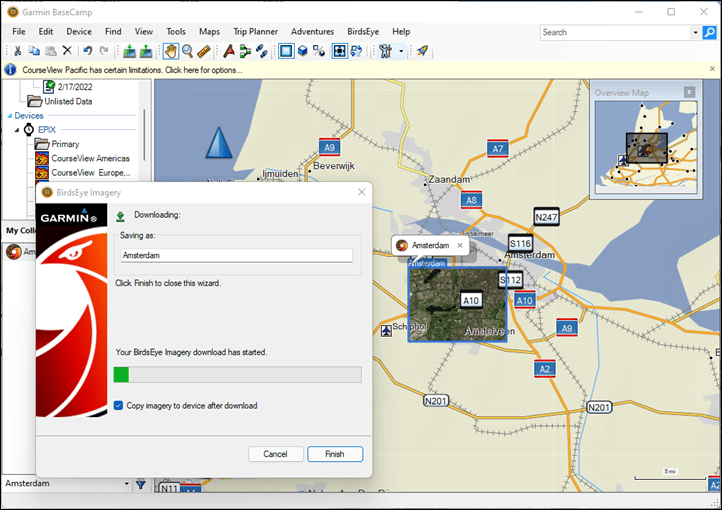Click the rocket adventure icon in toolbar
The image size is (722, 510).
click(x=422, y=51)
